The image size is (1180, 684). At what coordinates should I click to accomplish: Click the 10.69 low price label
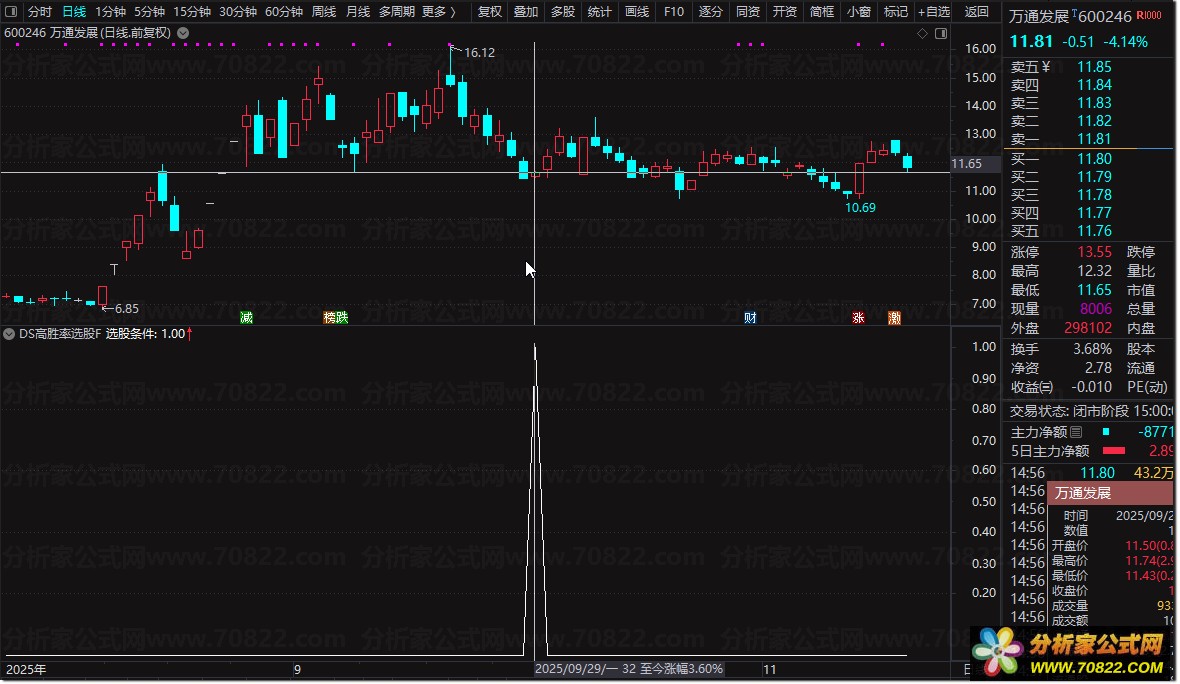coord(860,208)
